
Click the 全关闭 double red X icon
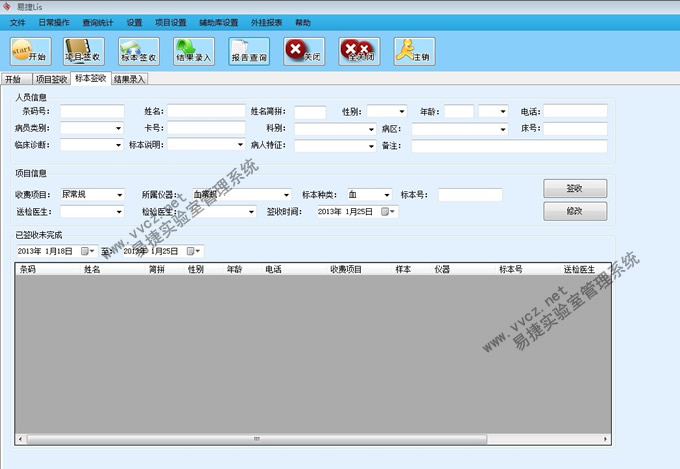(359, 51)
